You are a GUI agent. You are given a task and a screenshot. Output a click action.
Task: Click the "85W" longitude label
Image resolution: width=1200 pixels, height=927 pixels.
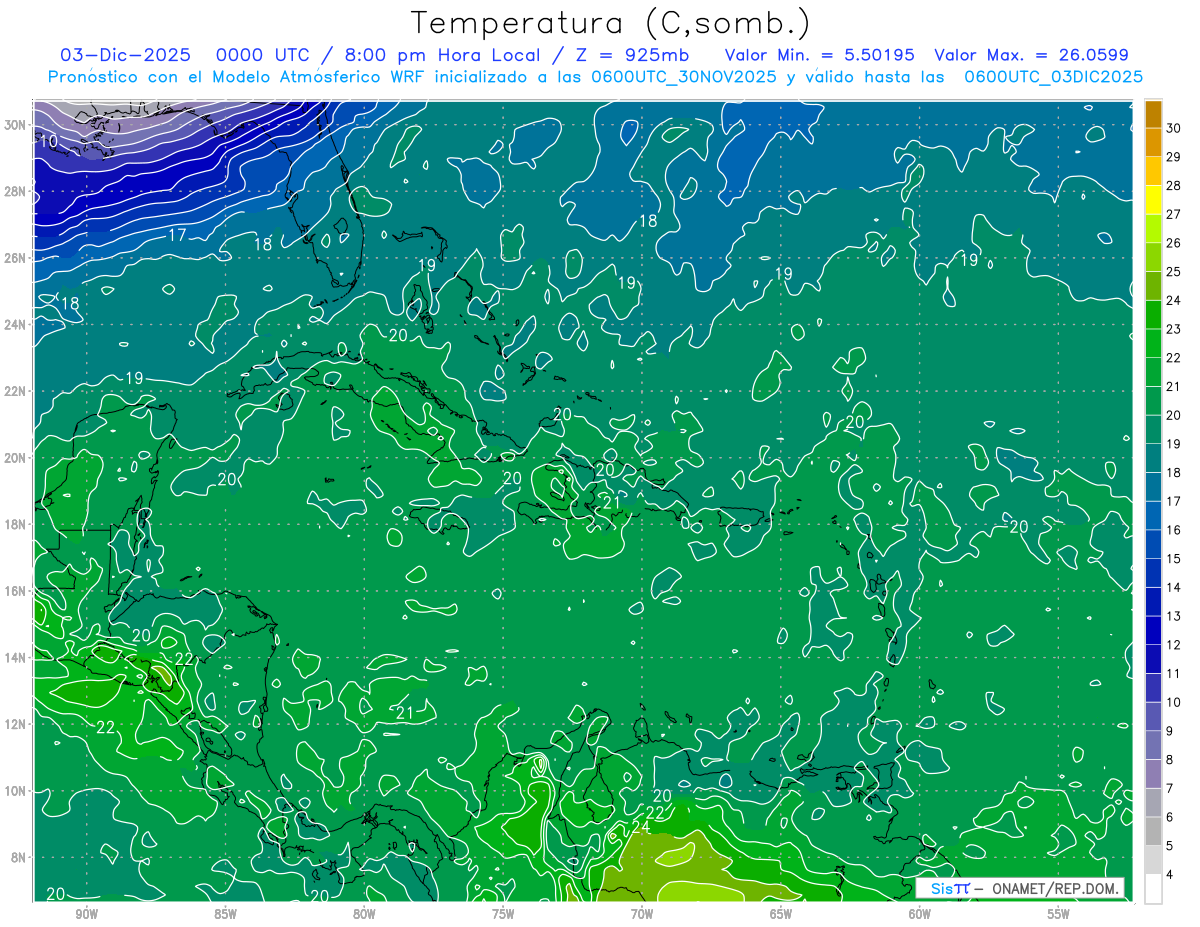click(225, 914)
